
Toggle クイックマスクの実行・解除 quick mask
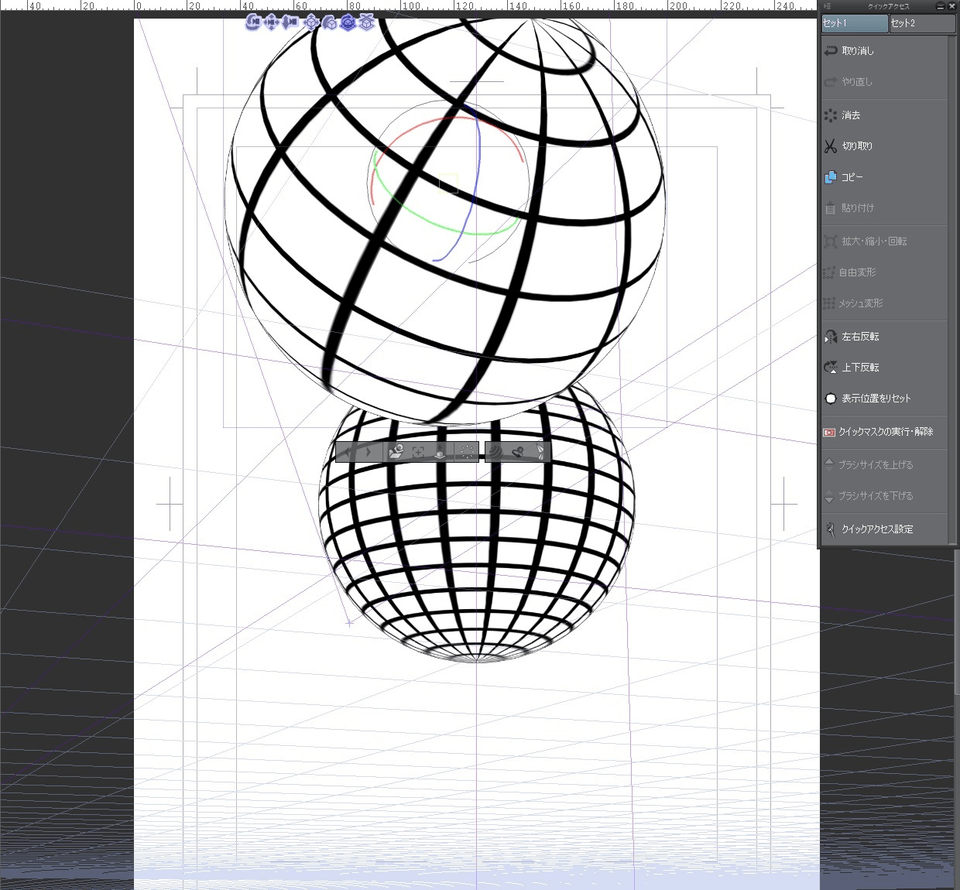pos(885,432)
